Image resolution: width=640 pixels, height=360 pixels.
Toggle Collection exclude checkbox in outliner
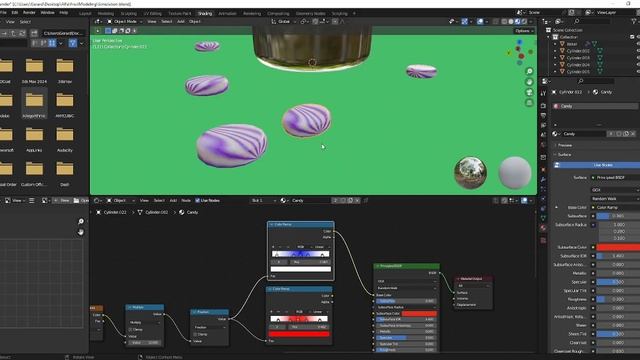(x=632, y=37)
